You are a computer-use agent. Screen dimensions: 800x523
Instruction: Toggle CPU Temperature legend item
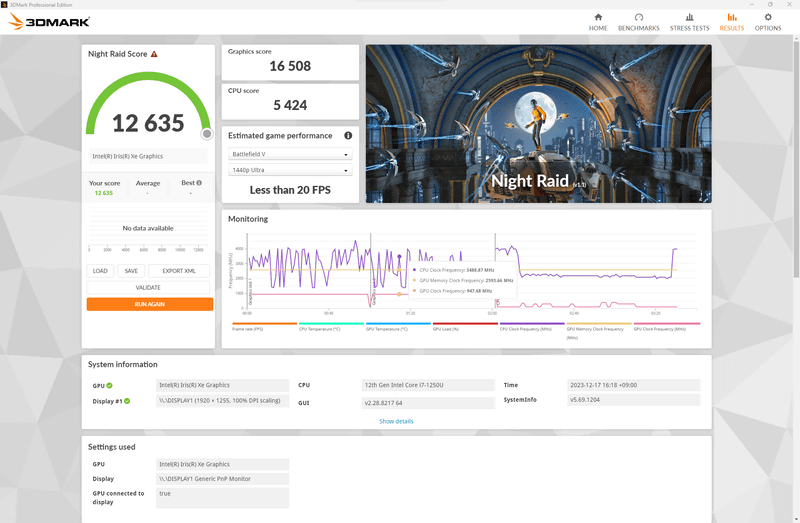pos(331,327)
